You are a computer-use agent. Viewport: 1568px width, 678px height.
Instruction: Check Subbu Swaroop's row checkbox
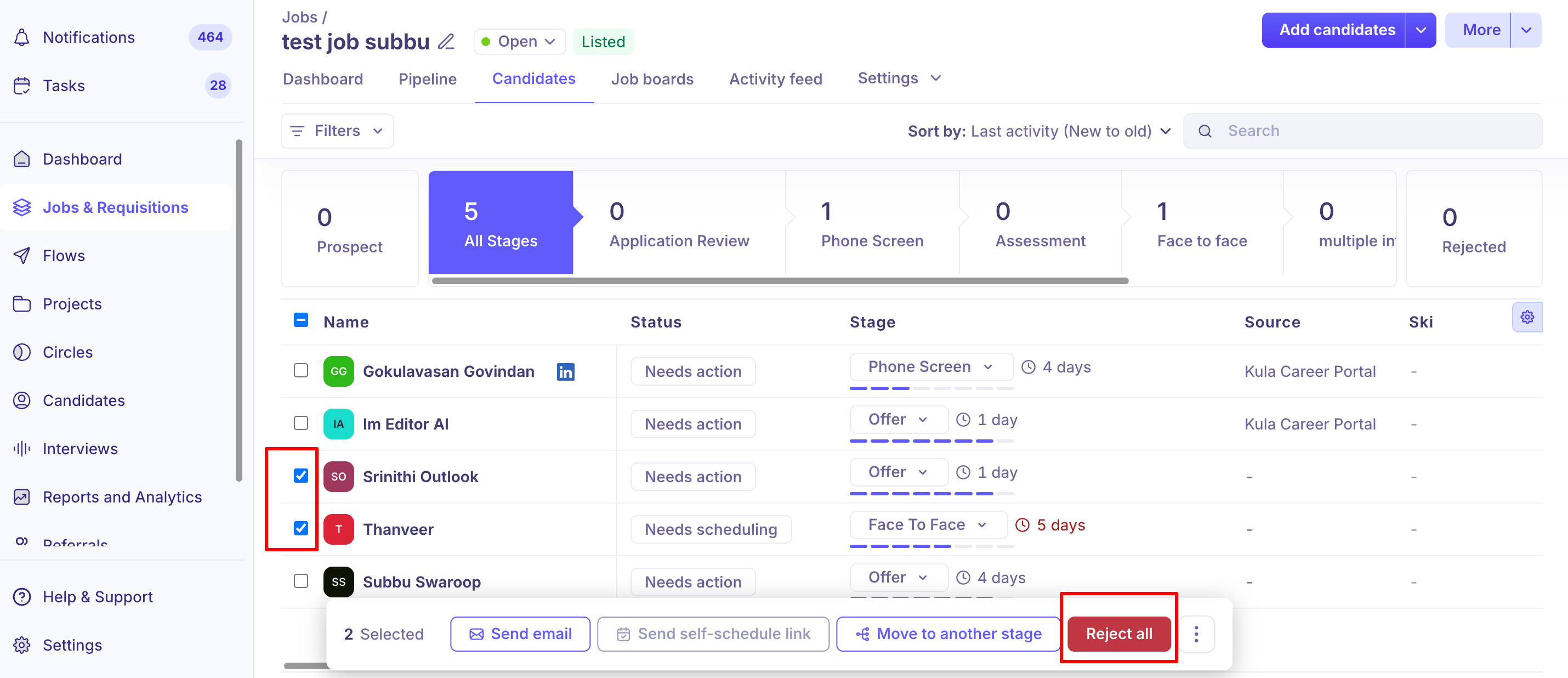coord(300,580)
